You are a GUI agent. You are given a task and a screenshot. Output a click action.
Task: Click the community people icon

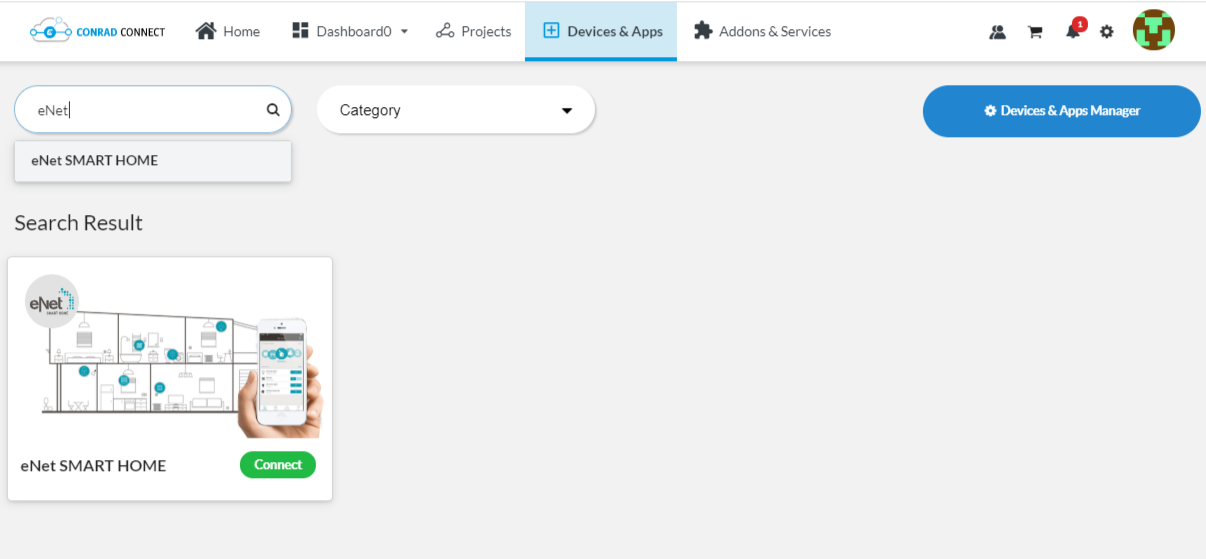[x=997, y=32]
